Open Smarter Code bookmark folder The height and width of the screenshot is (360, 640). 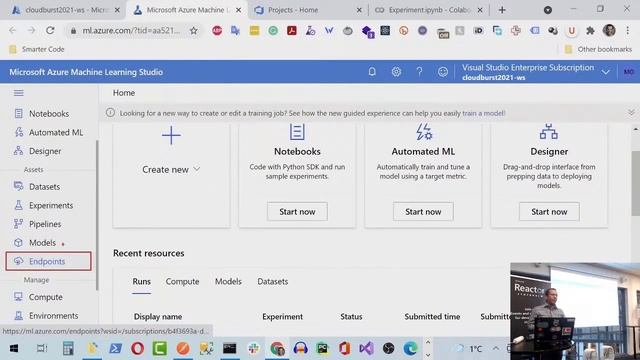tap(37, 49)
